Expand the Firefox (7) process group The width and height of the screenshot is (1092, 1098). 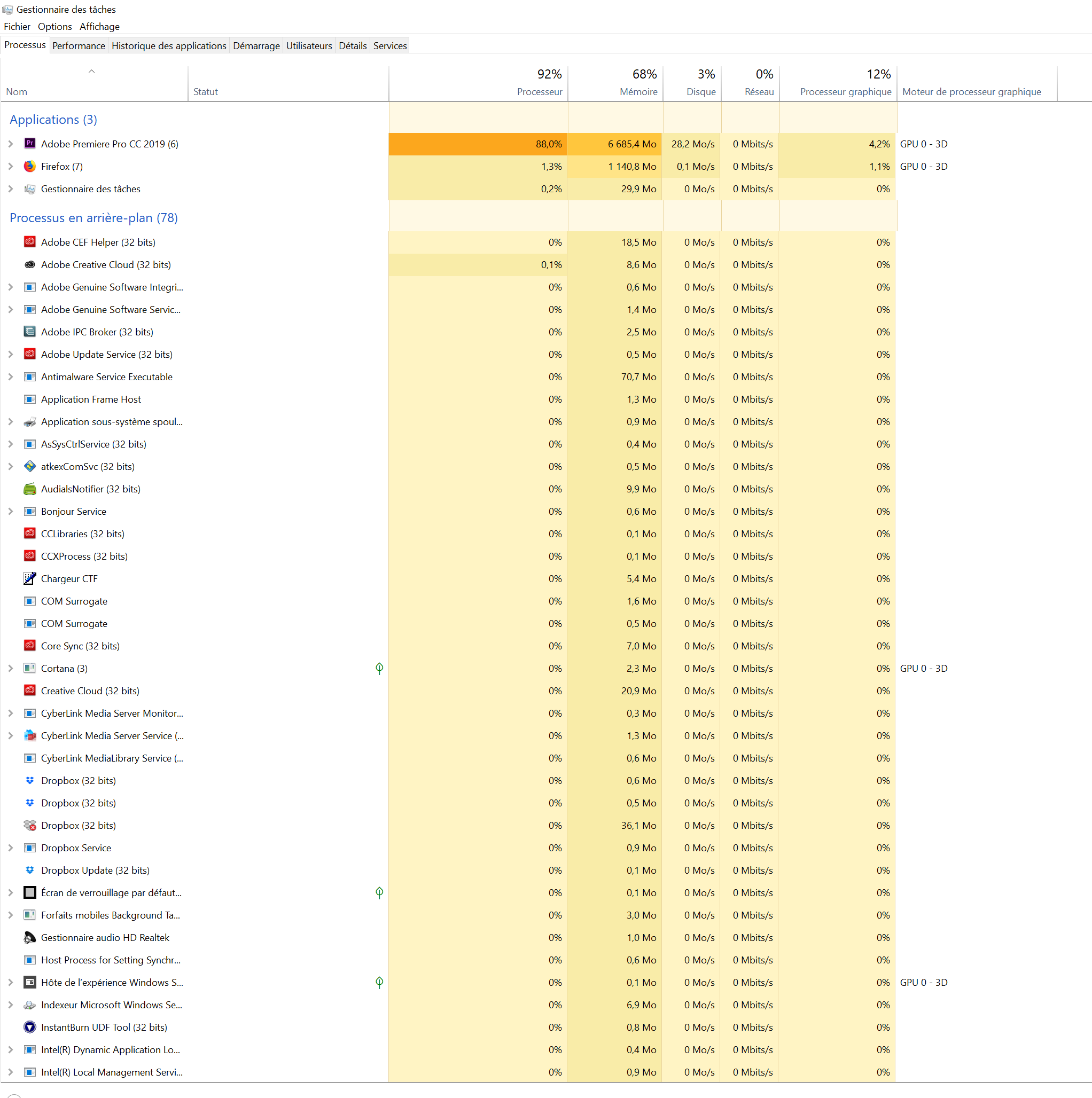pyautogui.click(x=11, y=167)
